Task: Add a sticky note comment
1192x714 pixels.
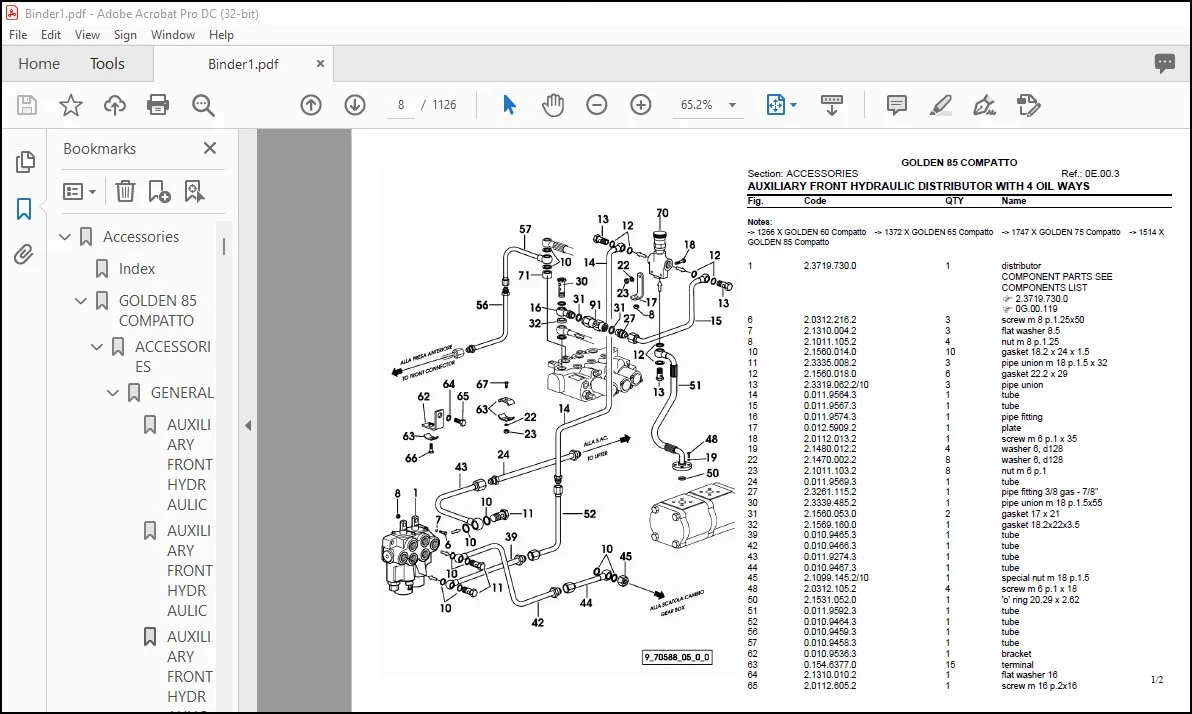Action: coord(897,105)
